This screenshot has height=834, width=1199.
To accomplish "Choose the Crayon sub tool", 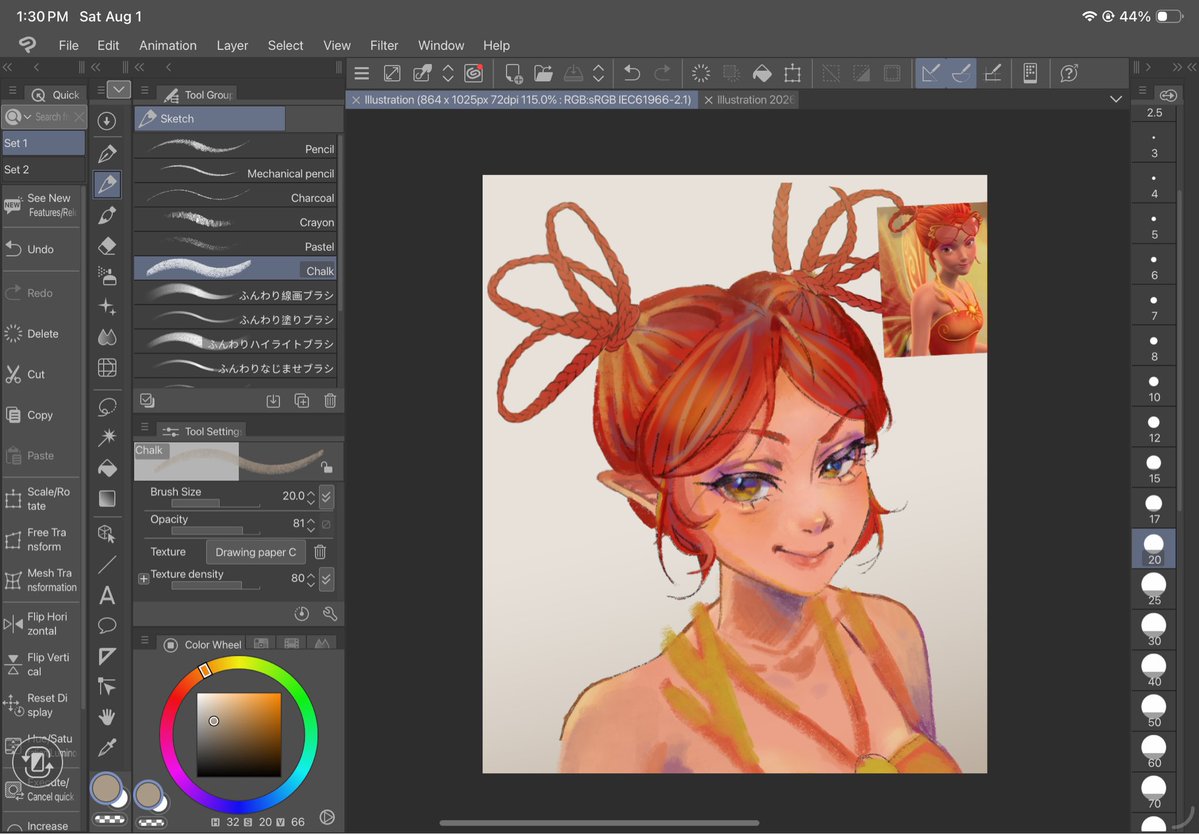I will [236, 222].
